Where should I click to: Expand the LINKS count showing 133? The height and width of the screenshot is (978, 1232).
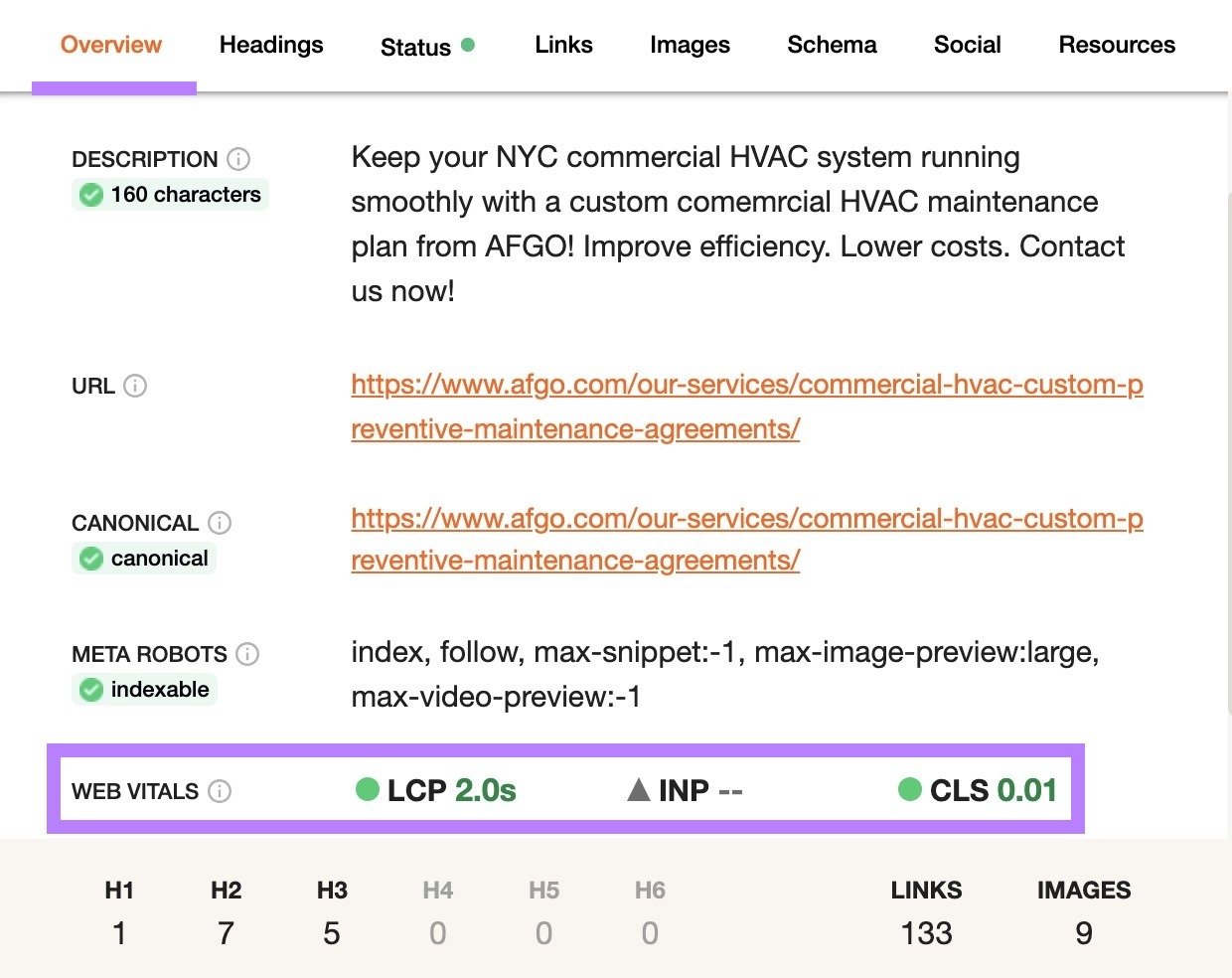click(x=926, y=933)
